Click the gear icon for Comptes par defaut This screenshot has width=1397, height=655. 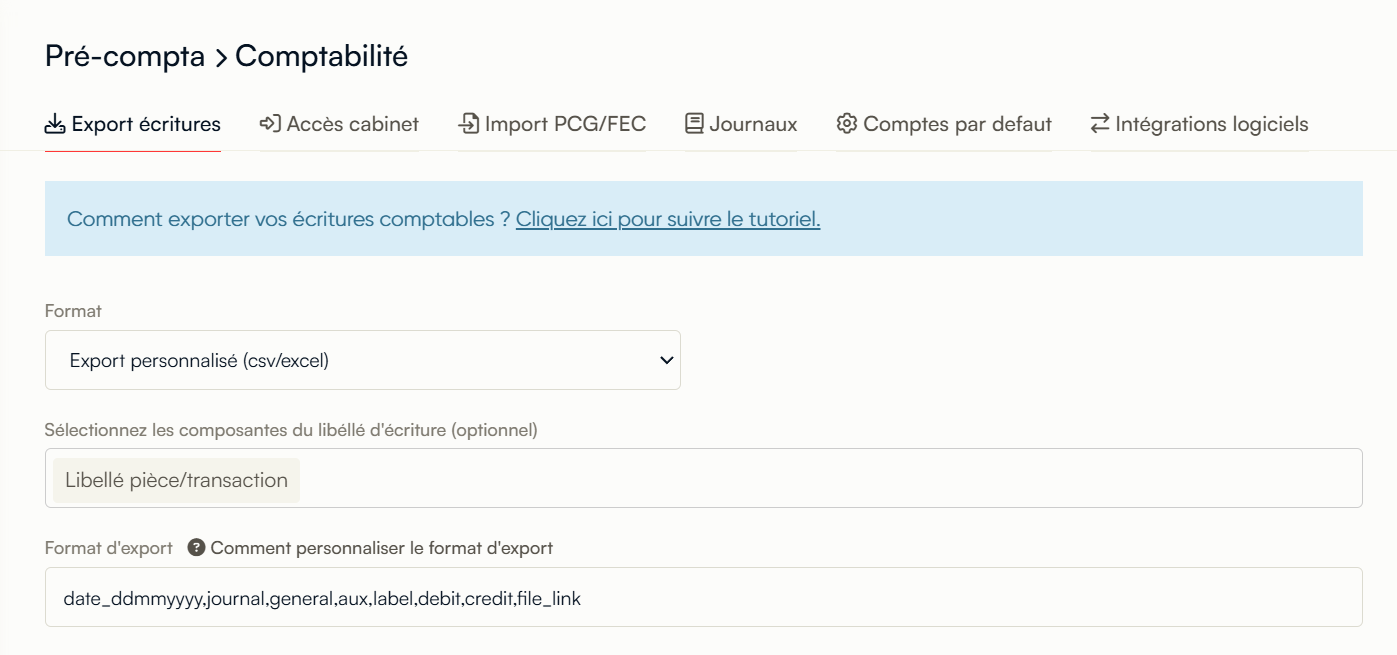tap(847, 124)
